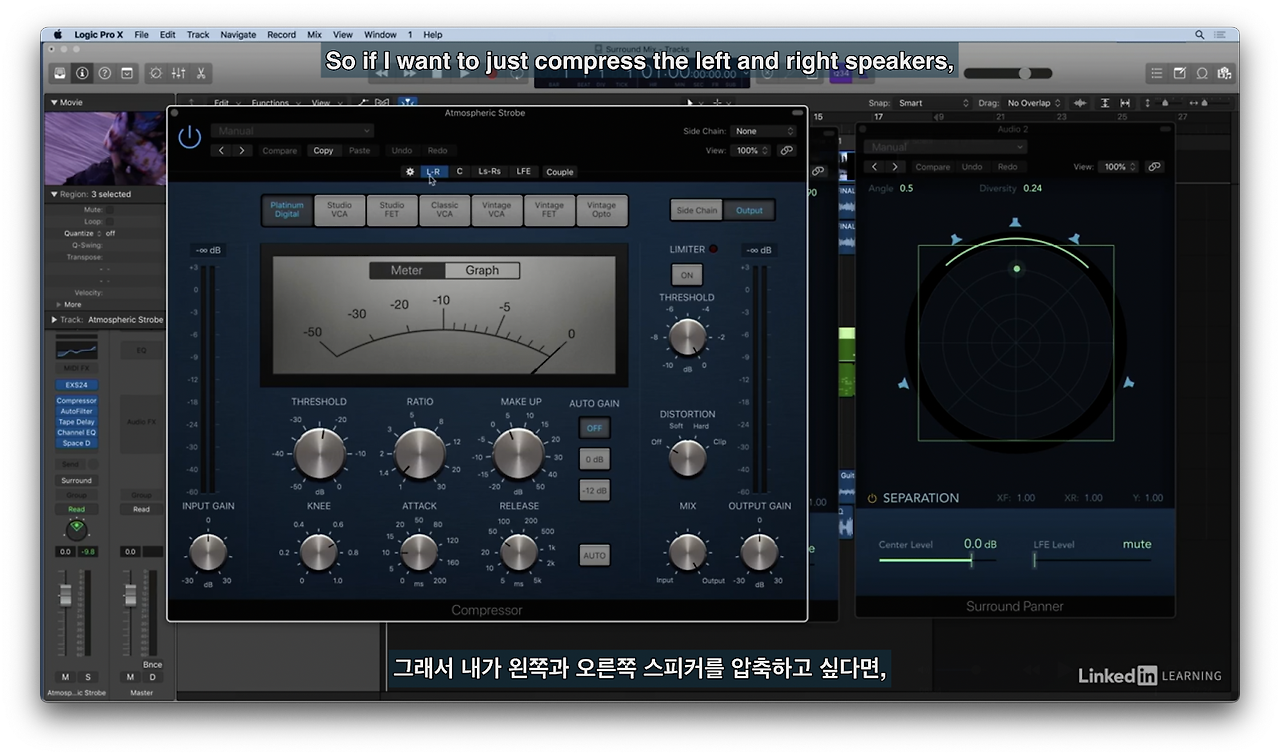Open the List Editors icon
Image resolution: width=1280 pixels, height=756 pixels.
(x=1157, y=73)
